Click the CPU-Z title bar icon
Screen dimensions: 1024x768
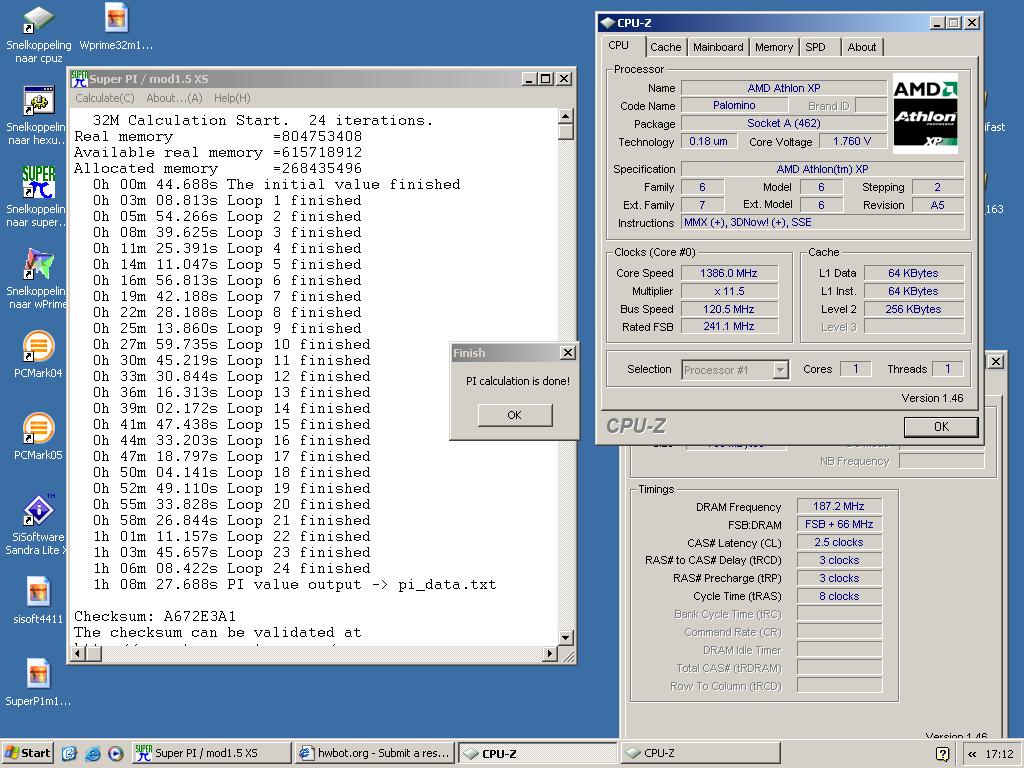point(607,23)
